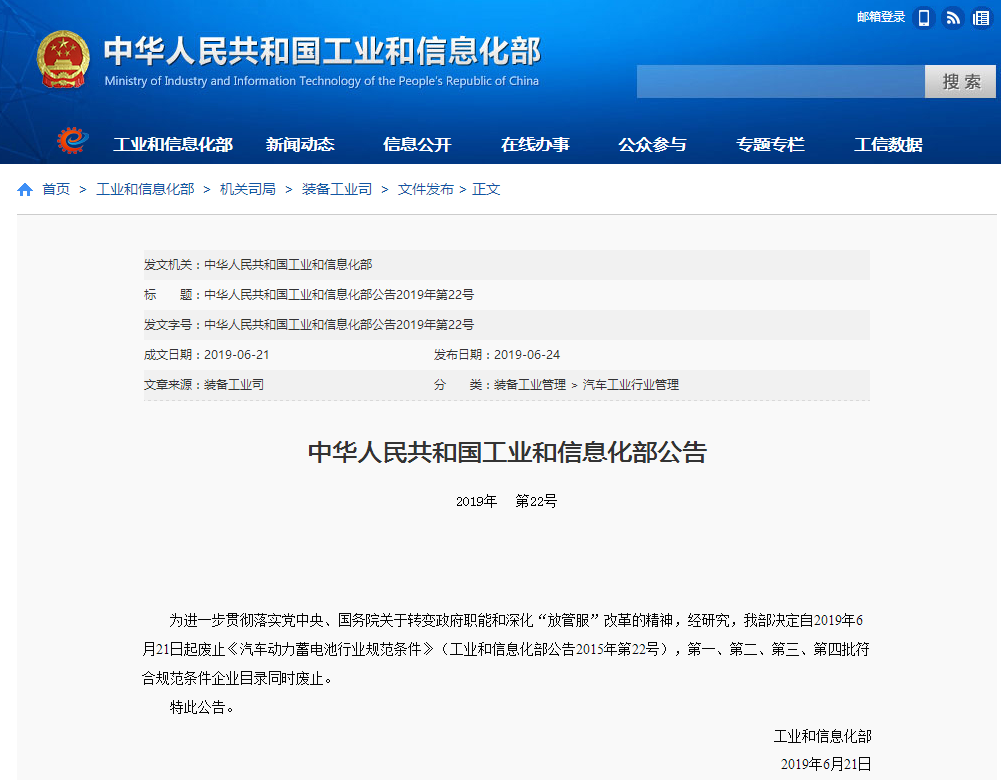Click 装备工业司 breadcrumb link
This screenshot has width=1001, height=780.
pos(336,190)
